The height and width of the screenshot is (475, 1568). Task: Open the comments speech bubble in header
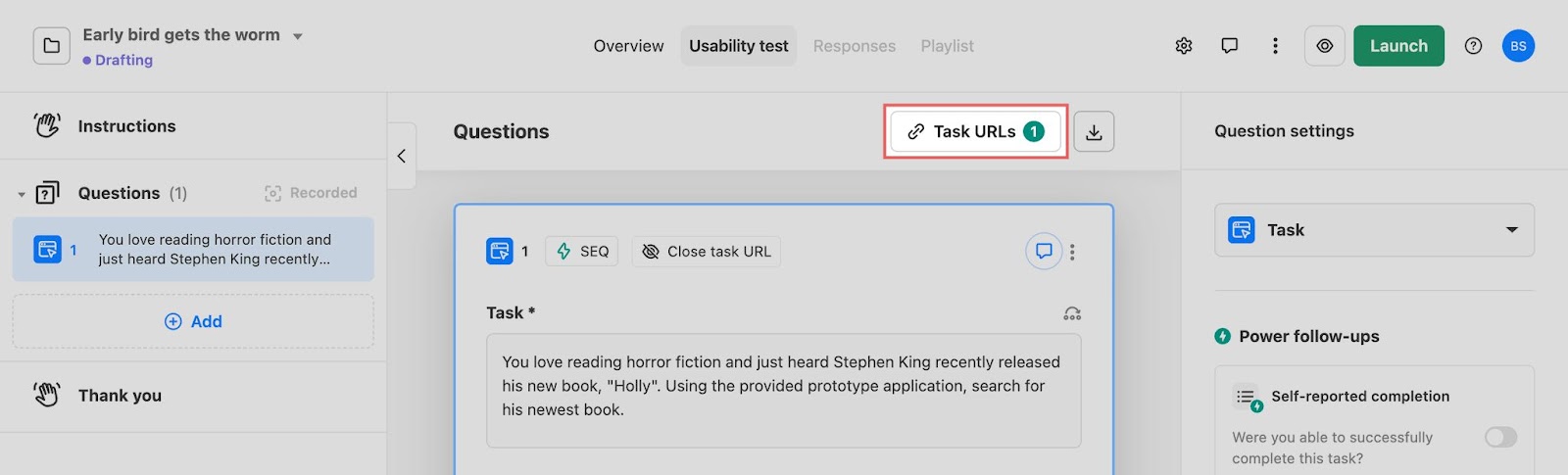[x=1229, y=46]
